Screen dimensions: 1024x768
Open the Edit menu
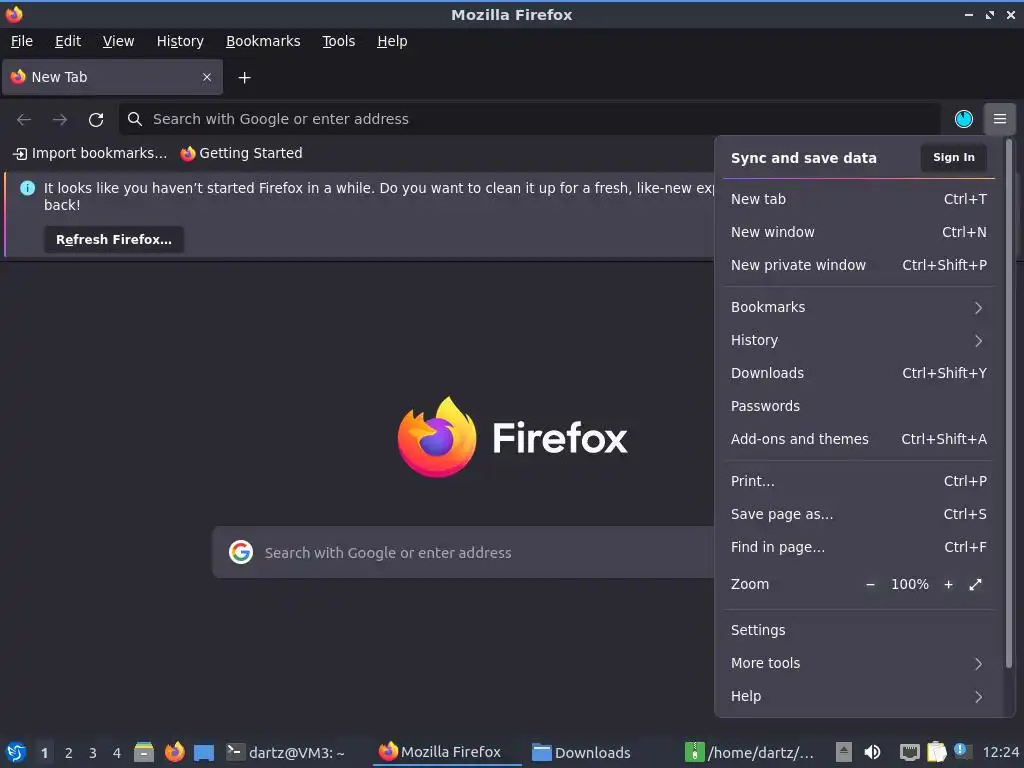pyautogui.click(x=68, y=41)
